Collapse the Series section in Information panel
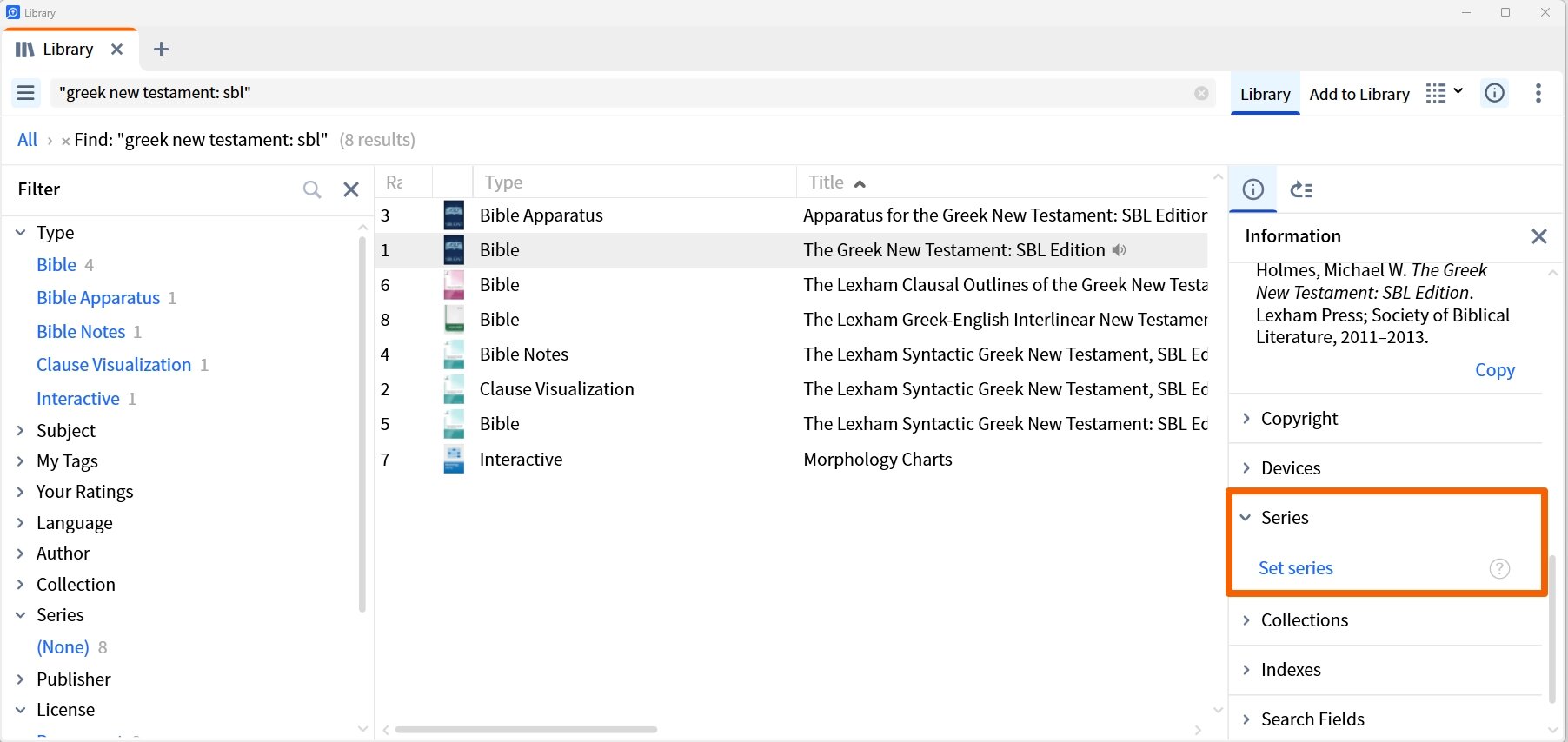 (x=1246, y=518)
